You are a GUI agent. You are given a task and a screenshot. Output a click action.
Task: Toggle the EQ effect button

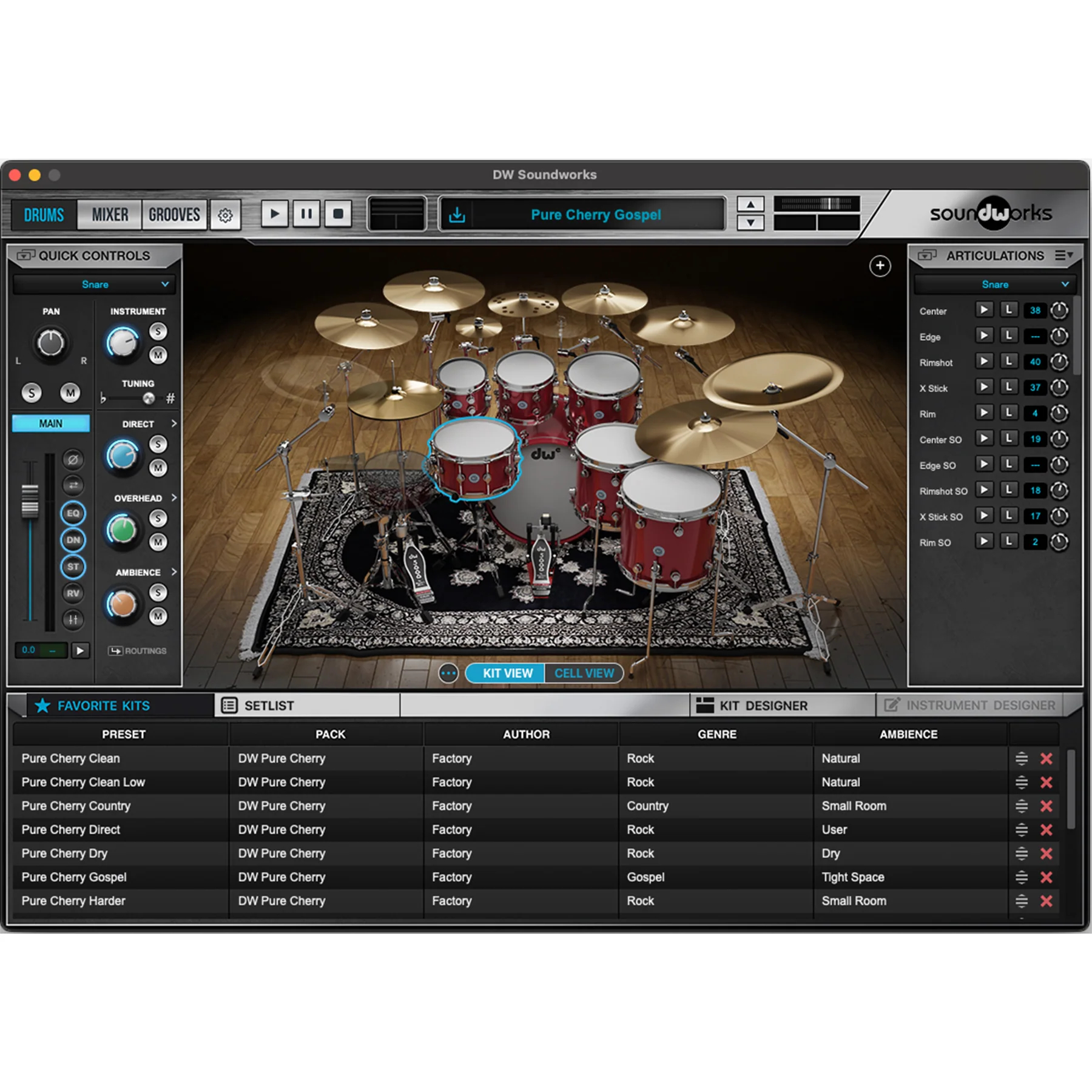tap(73, 513)
